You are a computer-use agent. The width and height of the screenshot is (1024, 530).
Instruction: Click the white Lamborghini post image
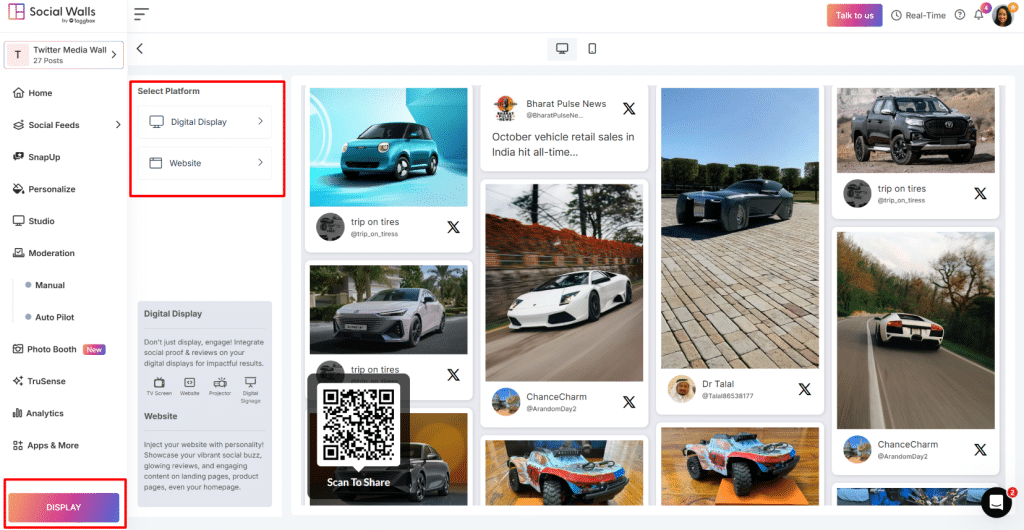coord(565,281)
